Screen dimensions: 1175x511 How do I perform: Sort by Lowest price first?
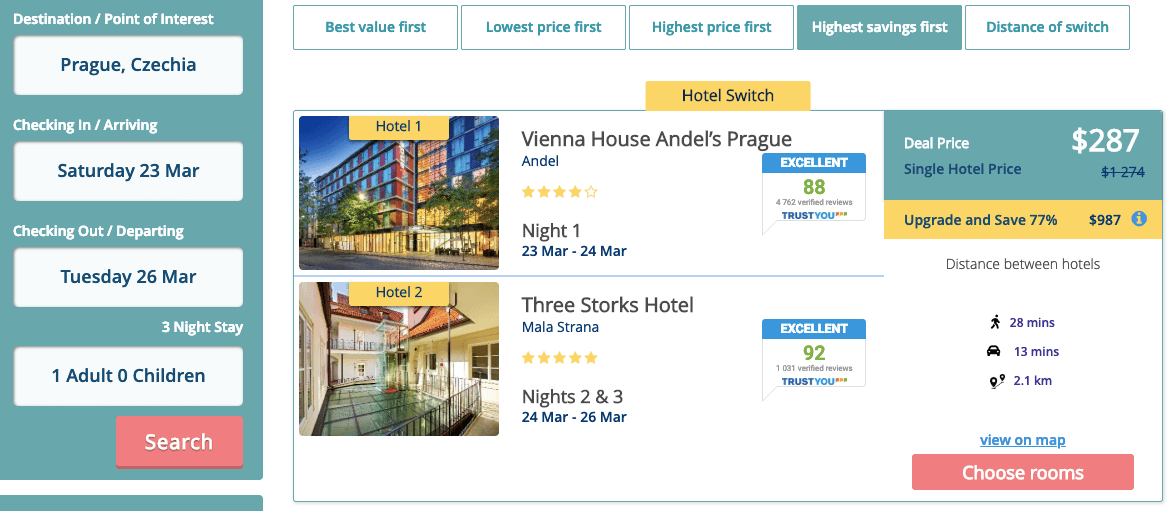543,27
